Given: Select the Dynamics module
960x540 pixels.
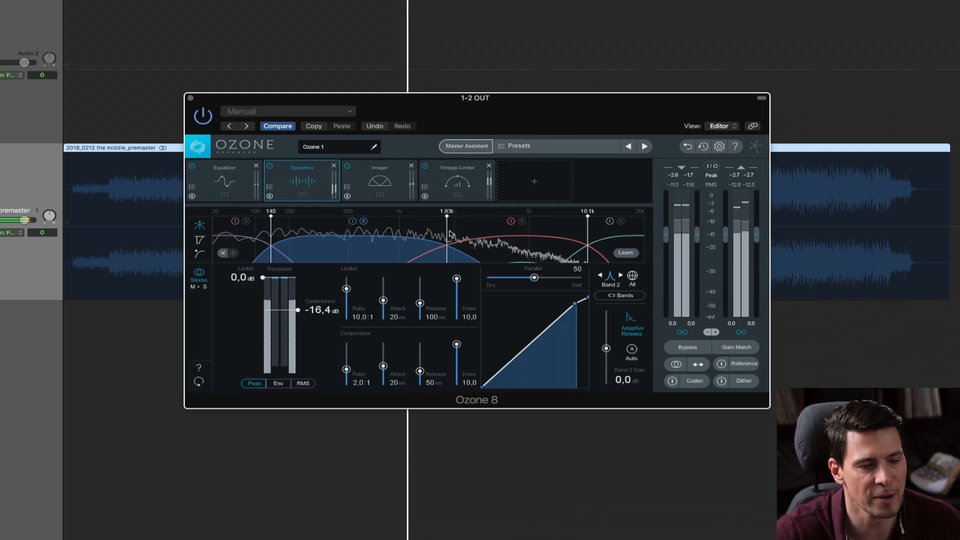Looking at the screenshot, I should (302, 181).
